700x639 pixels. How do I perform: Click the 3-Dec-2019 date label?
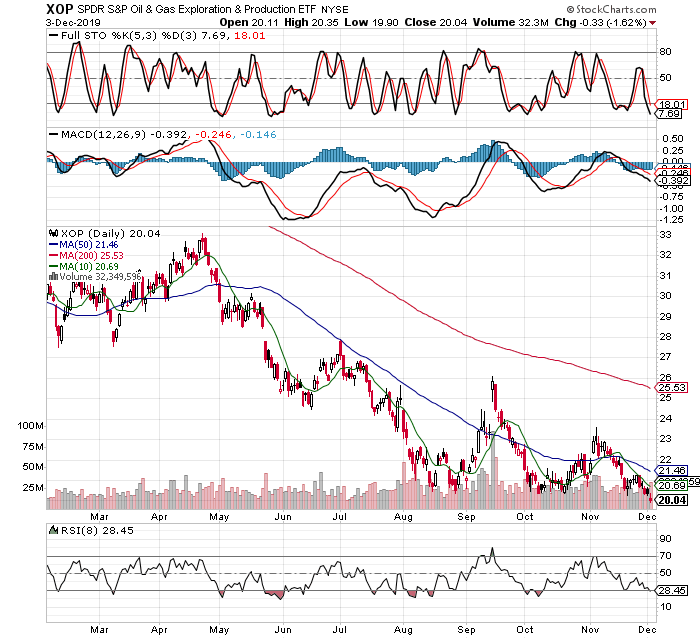coord(73,22)
